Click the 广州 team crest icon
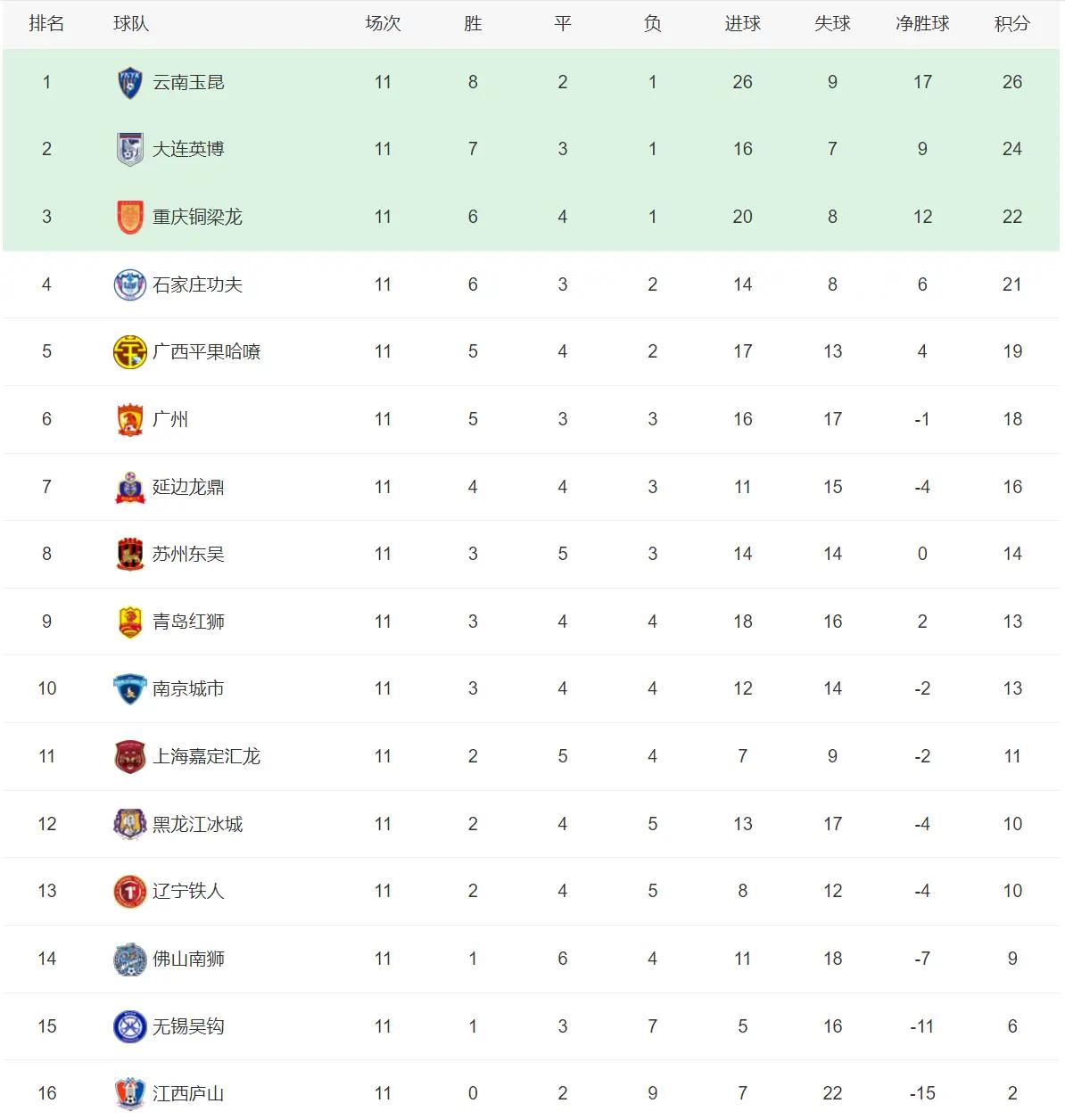The width and height of the screenshot is (1065, 1120). (x=130, y=419)
